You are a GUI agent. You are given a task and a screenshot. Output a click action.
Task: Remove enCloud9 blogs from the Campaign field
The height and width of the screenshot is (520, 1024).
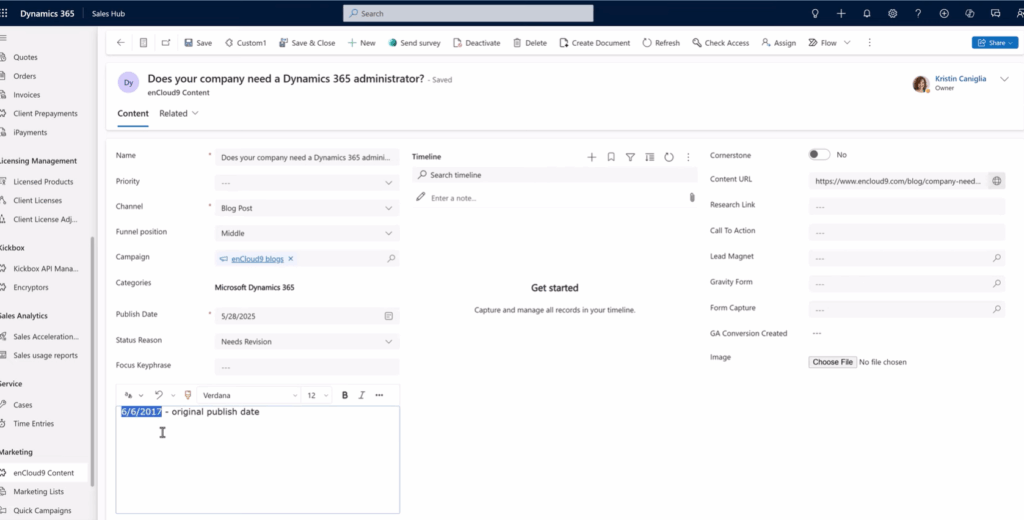click(x=291, y=259)
